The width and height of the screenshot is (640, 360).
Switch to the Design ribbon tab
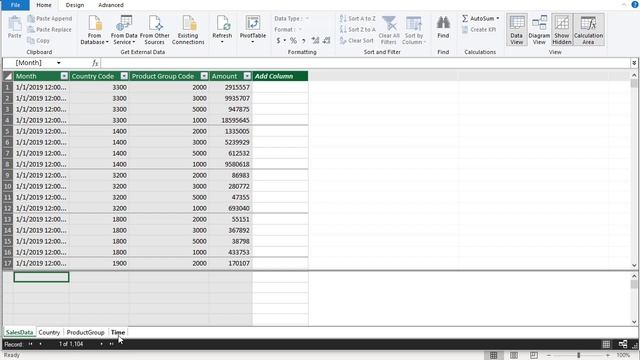tap(75, 5)
